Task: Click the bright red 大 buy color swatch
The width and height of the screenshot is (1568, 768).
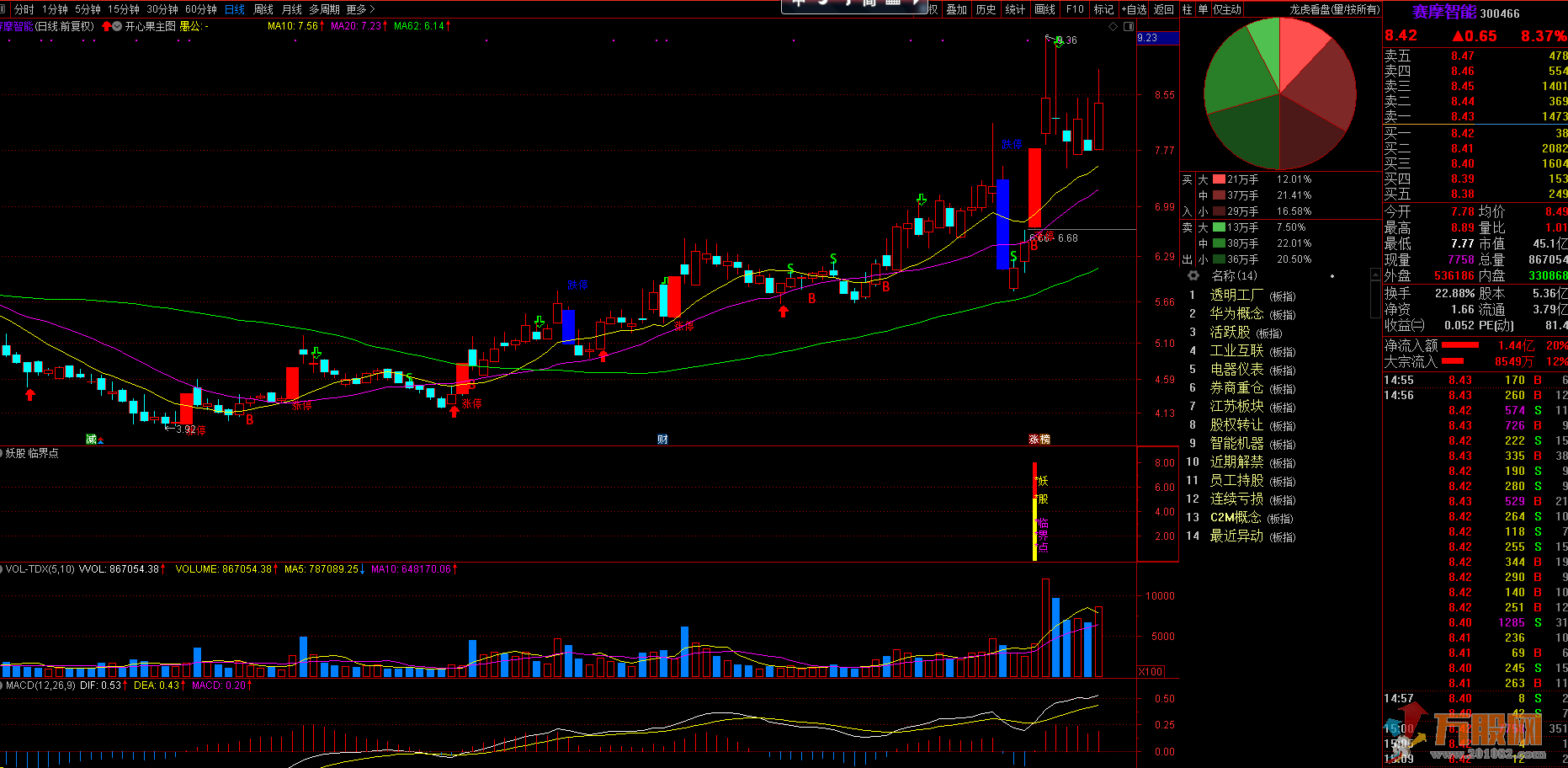Action: tap(1219, 179)
